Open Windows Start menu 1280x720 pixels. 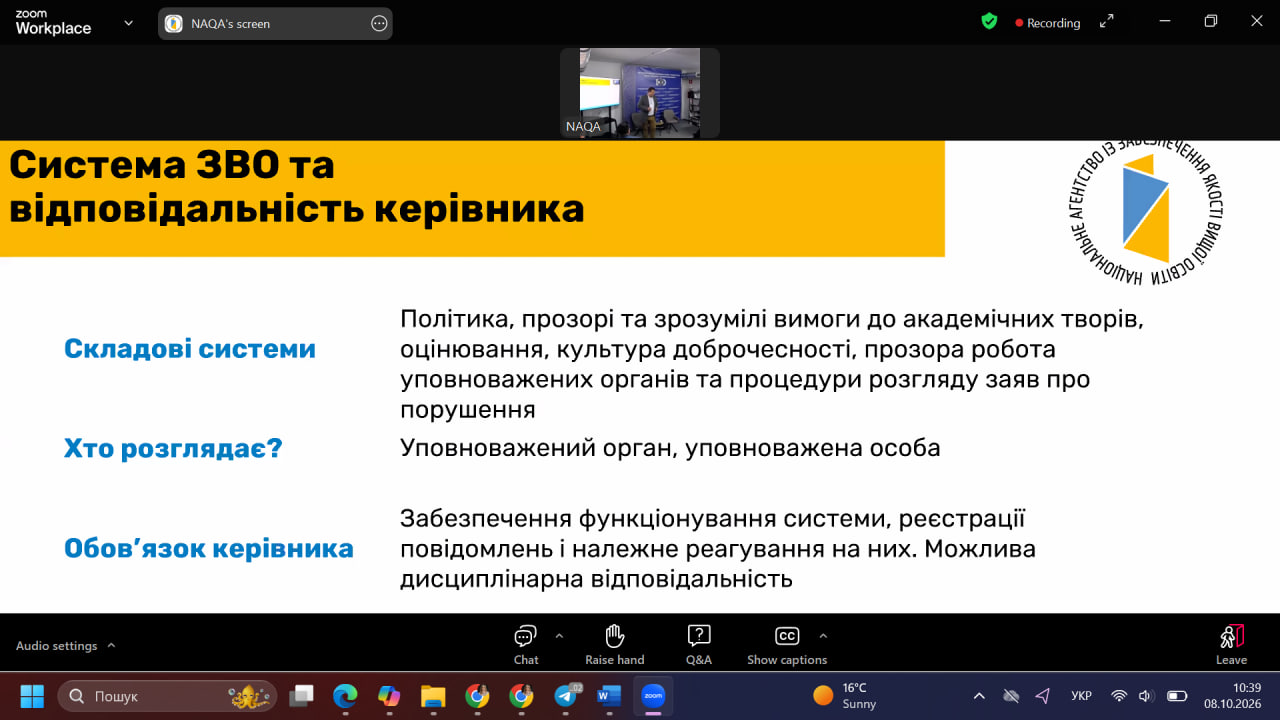click(x=32, y=696)
